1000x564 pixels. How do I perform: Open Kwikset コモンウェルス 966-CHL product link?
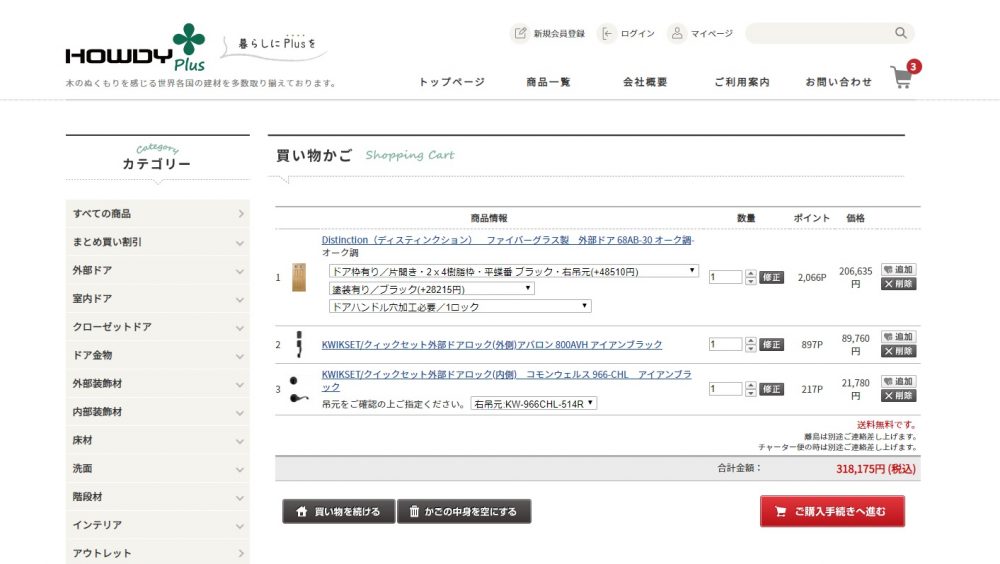click(506, 380)
